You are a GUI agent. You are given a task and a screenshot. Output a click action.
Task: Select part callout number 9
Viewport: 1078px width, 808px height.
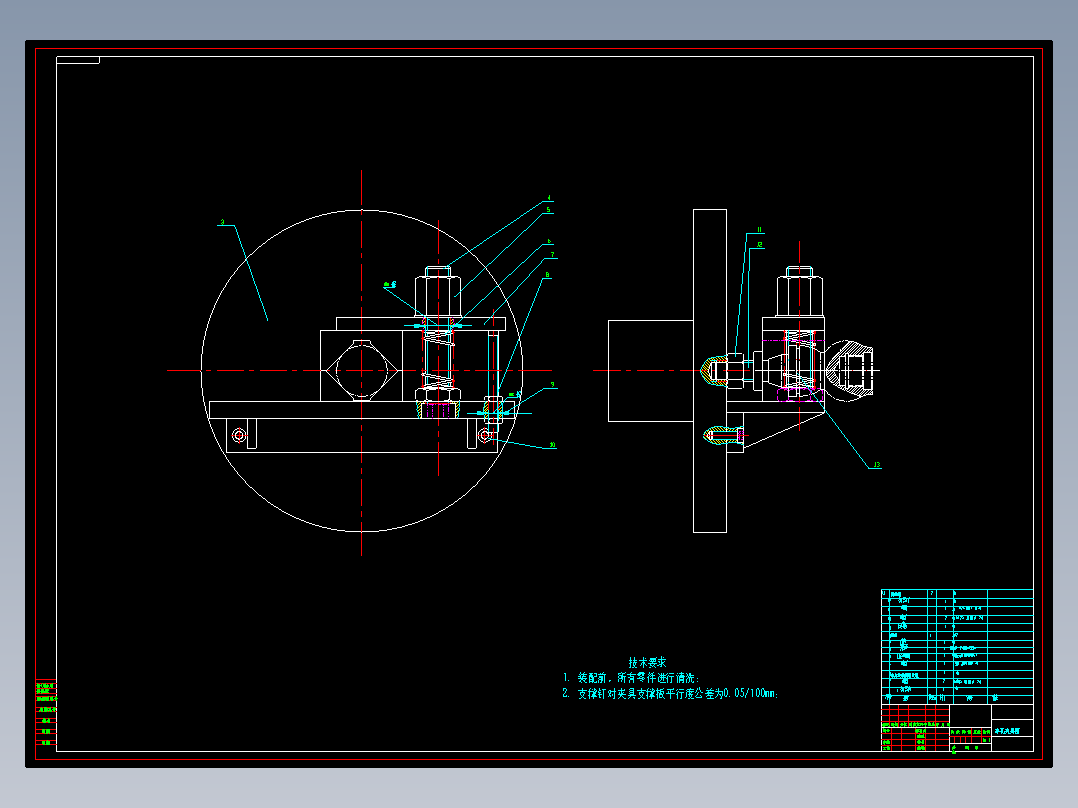(552, 385)
